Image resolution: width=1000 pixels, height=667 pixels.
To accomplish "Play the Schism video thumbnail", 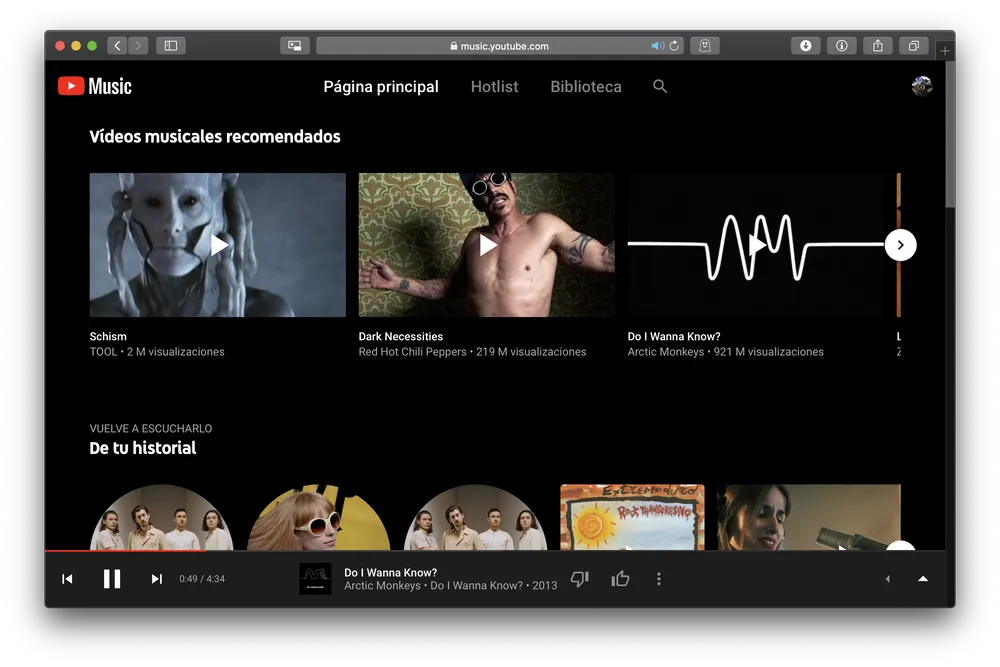I will [x=217, y=245].
